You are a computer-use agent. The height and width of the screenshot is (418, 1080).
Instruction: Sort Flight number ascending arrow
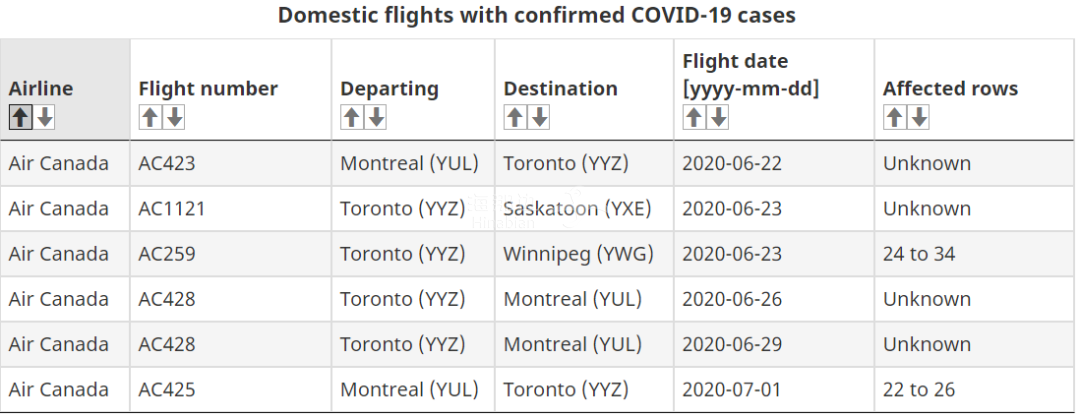coord(150,118)
